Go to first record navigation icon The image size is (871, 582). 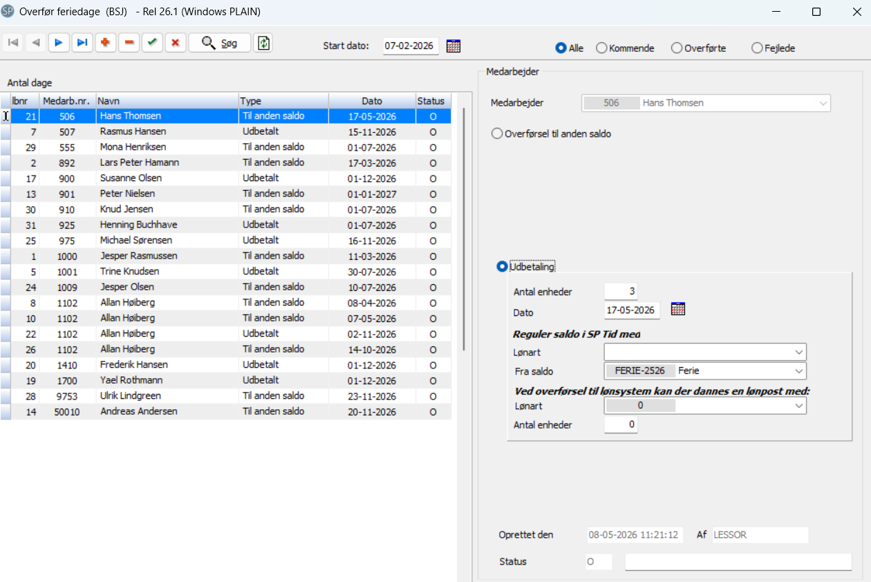coord(13,43)
